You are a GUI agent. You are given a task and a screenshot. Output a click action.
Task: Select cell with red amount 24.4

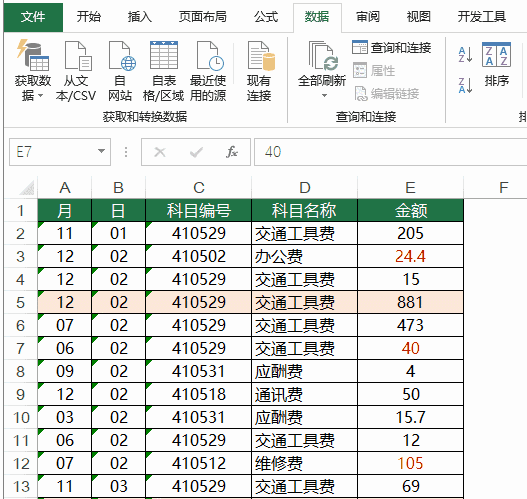tap(410, 256)
